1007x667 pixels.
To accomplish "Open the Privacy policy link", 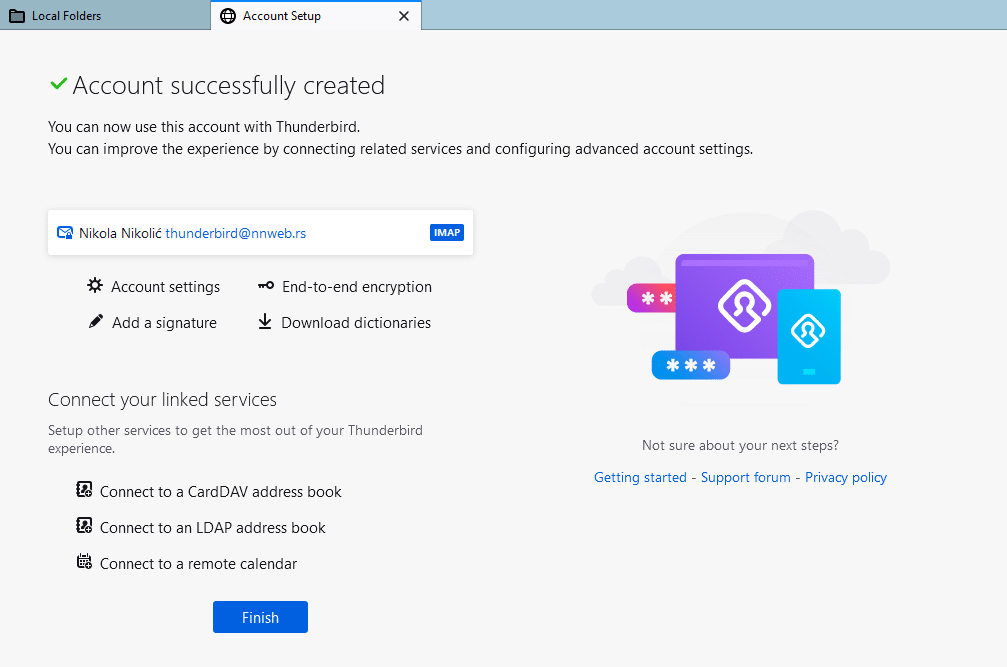I will click(846, 477).
